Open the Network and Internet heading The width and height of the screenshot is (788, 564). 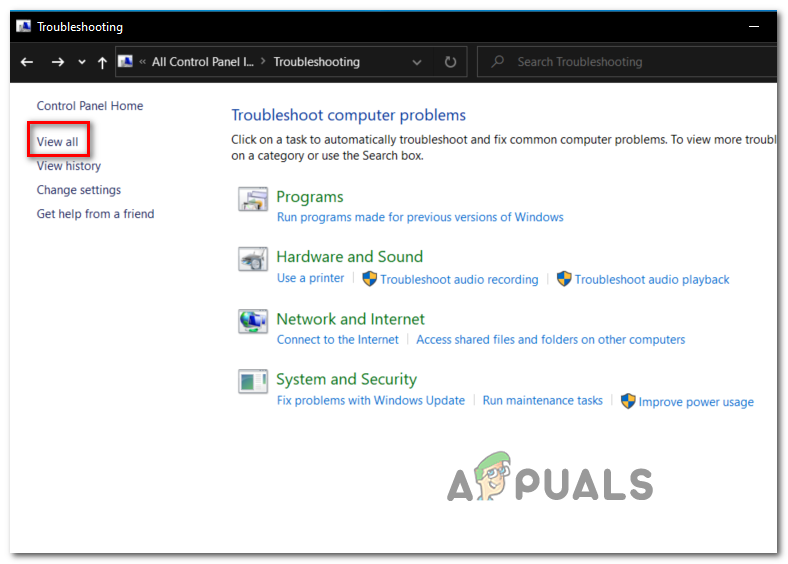pyautogui.click(x=351, y=319)
